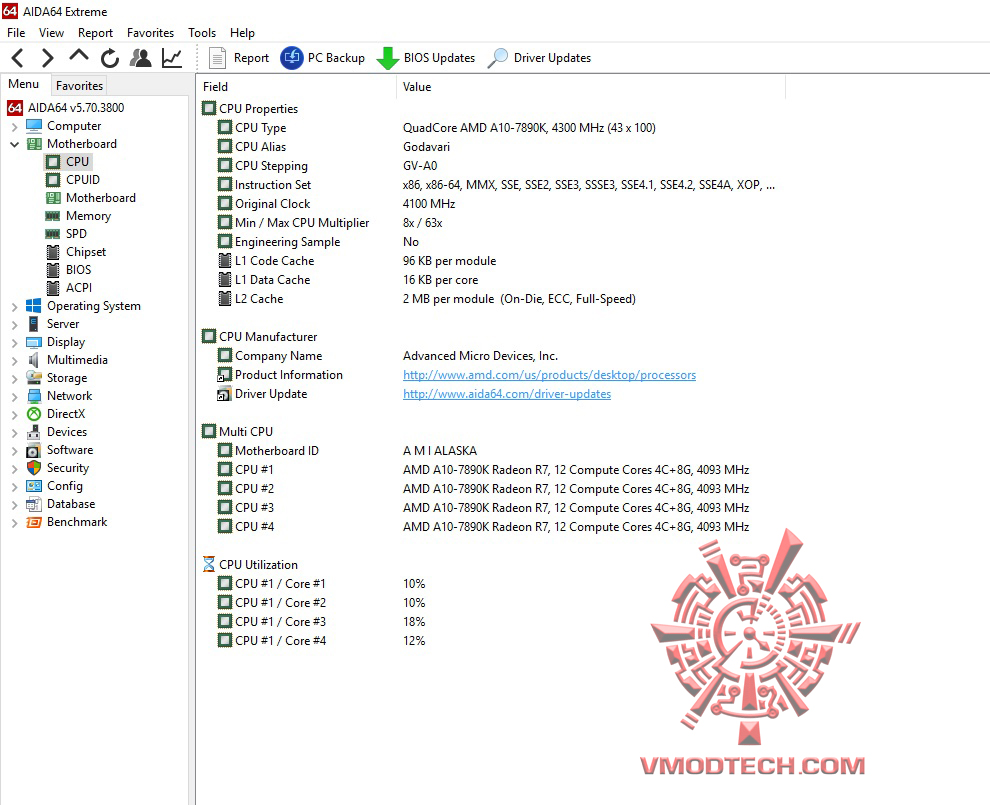Select the ACPI tree item
This screenshot has width=990, height=805.
tap(79, 288)
